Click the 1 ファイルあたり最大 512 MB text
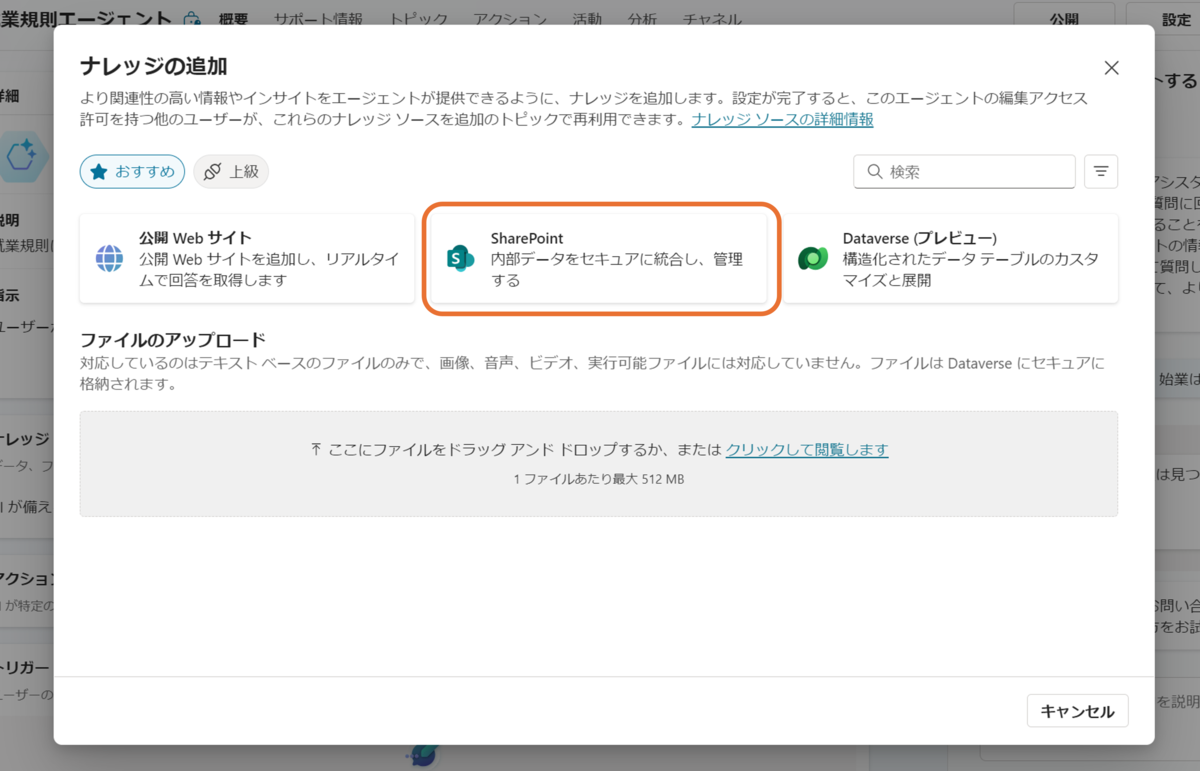This screenshot has height=771, width=1200. tap(599, 479)
